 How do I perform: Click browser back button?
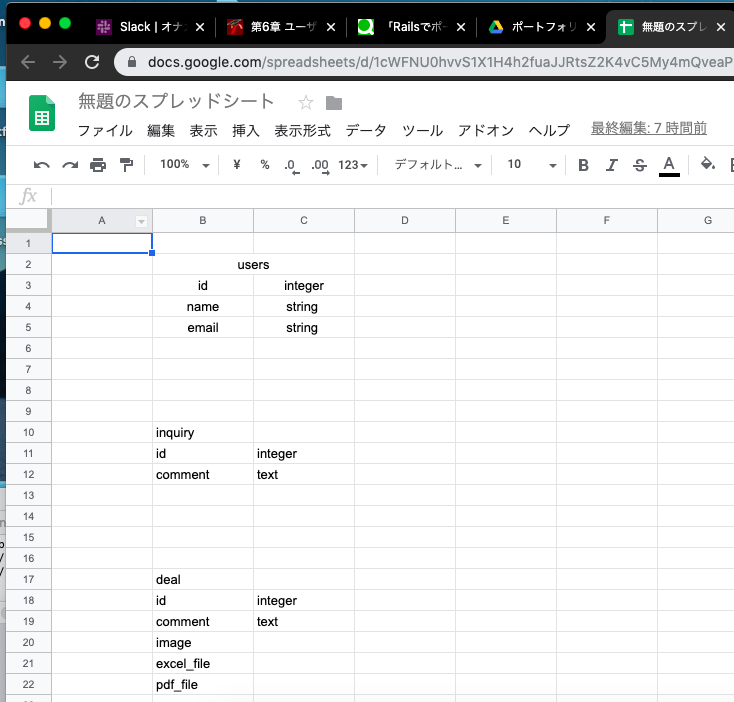point(28,62)
